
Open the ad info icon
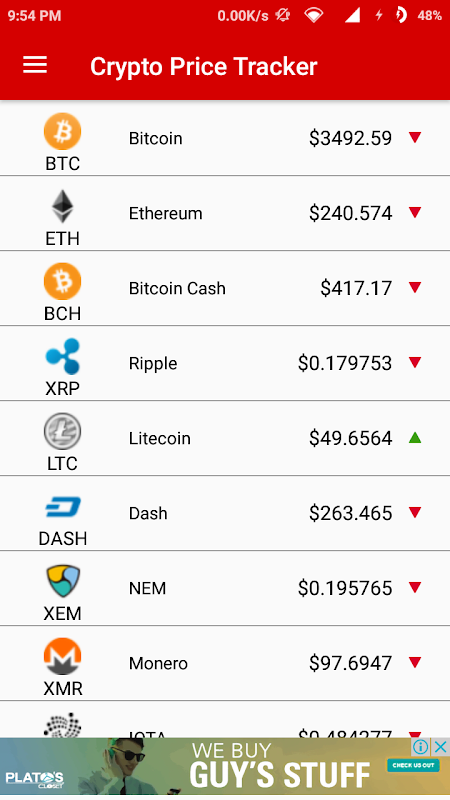click(x=420, y=747)
